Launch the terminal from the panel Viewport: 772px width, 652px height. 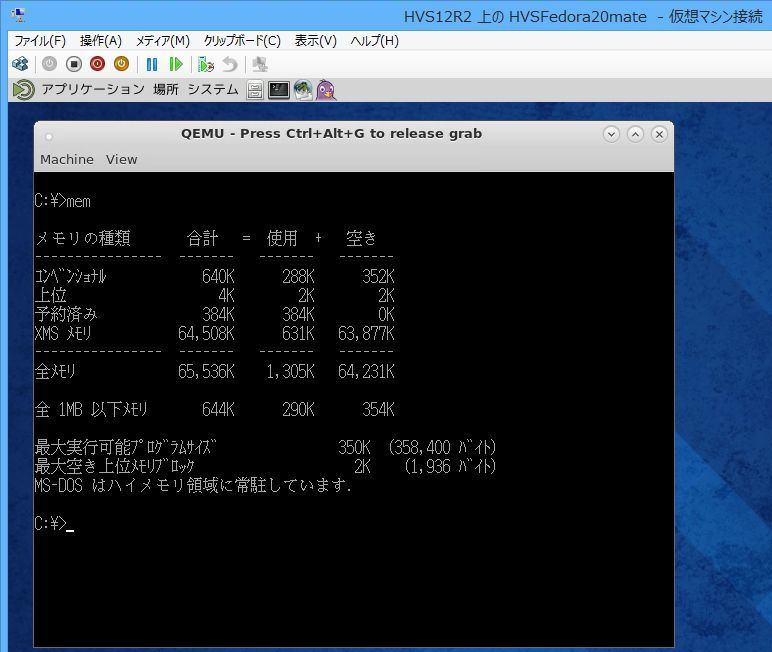click(x=279, y=90)
